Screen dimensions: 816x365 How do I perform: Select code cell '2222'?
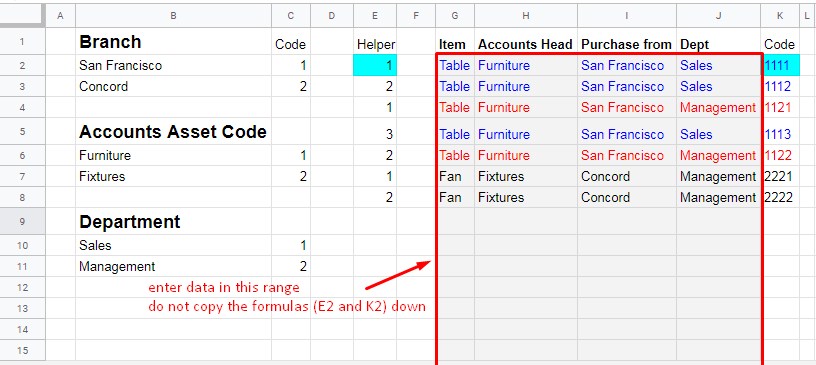click(780, 197)
